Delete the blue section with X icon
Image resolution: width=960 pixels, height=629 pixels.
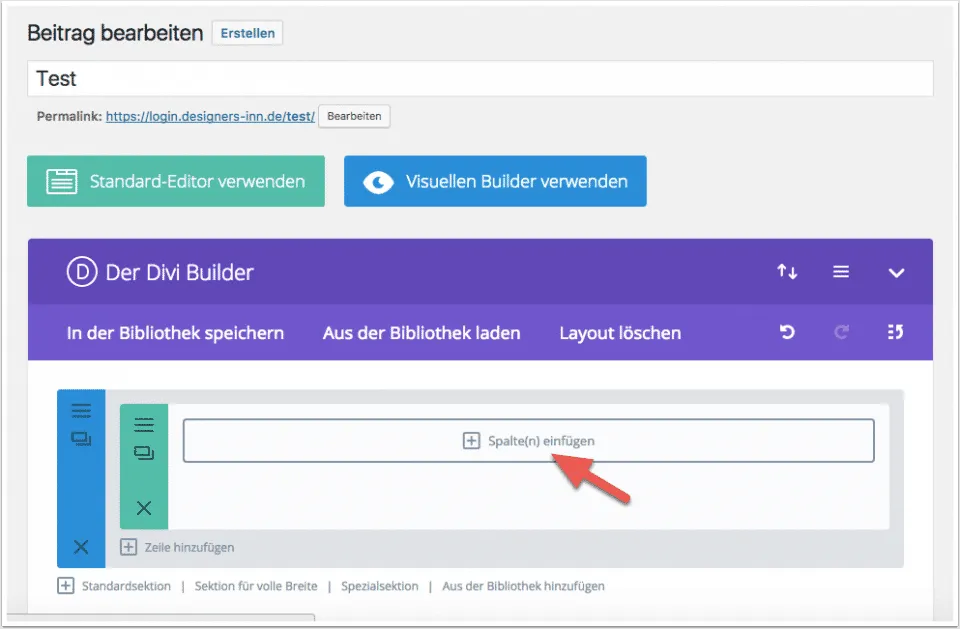coord(81,547)
